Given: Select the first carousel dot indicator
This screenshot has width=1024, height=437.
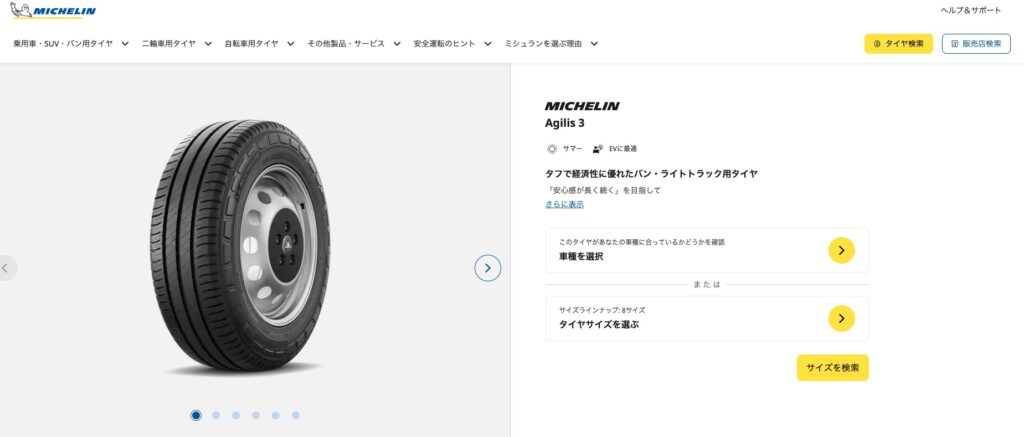Looking at the screenshot, I should (196, 415).
